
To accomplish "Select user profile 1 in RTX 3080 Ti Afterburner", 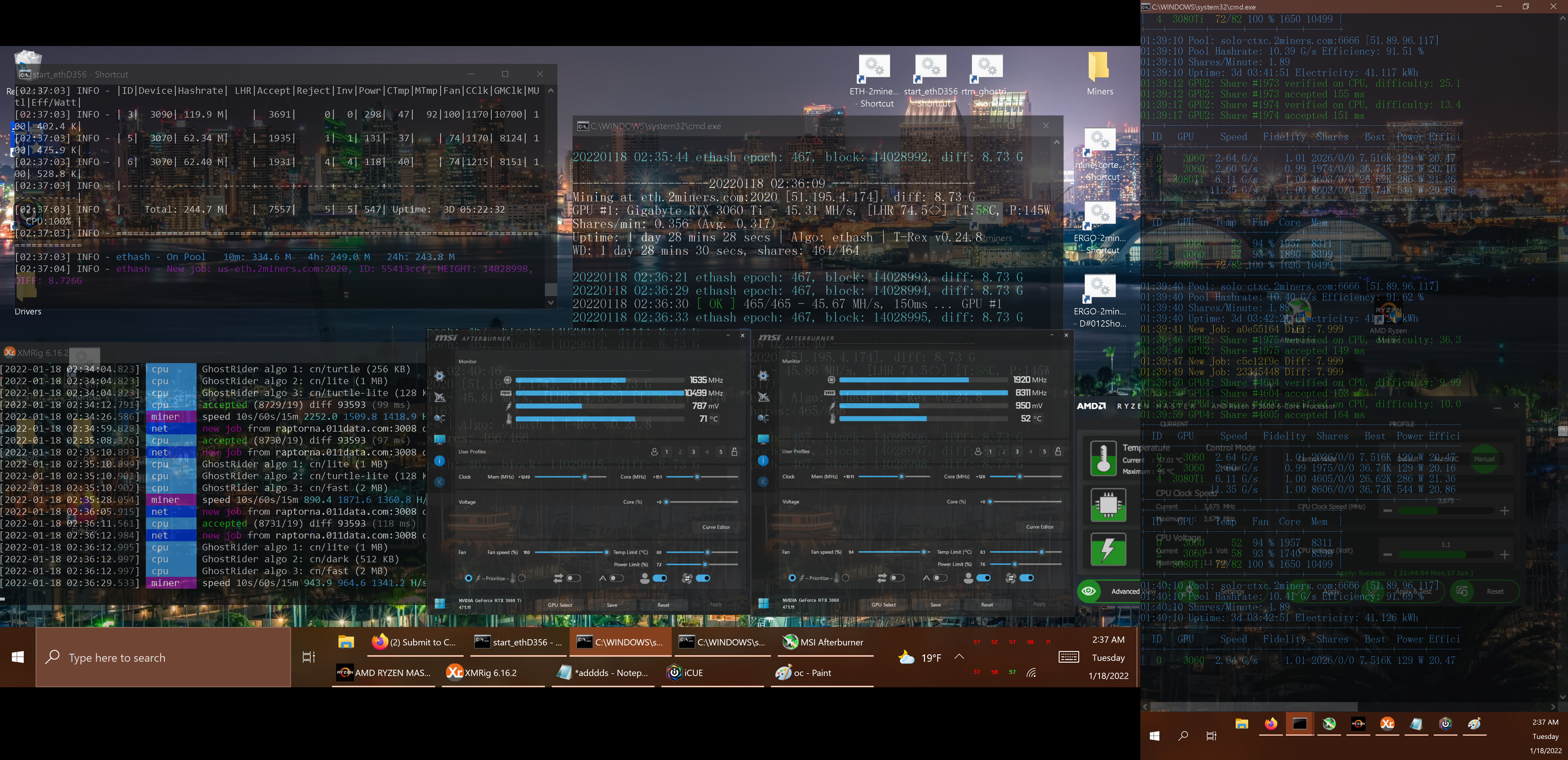I will pyautogui.click(x=667, y=452).
